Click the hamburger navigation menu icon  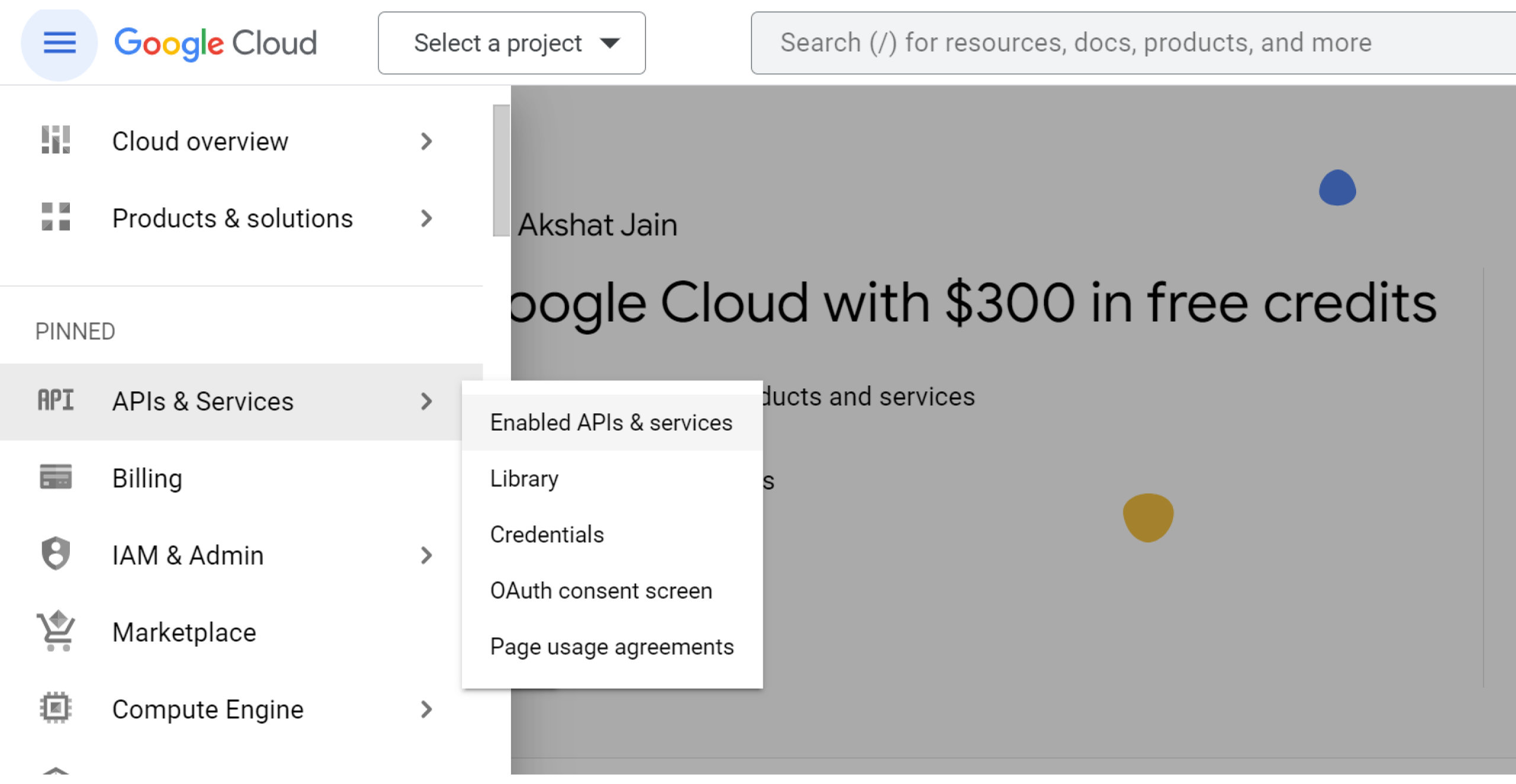59,43
